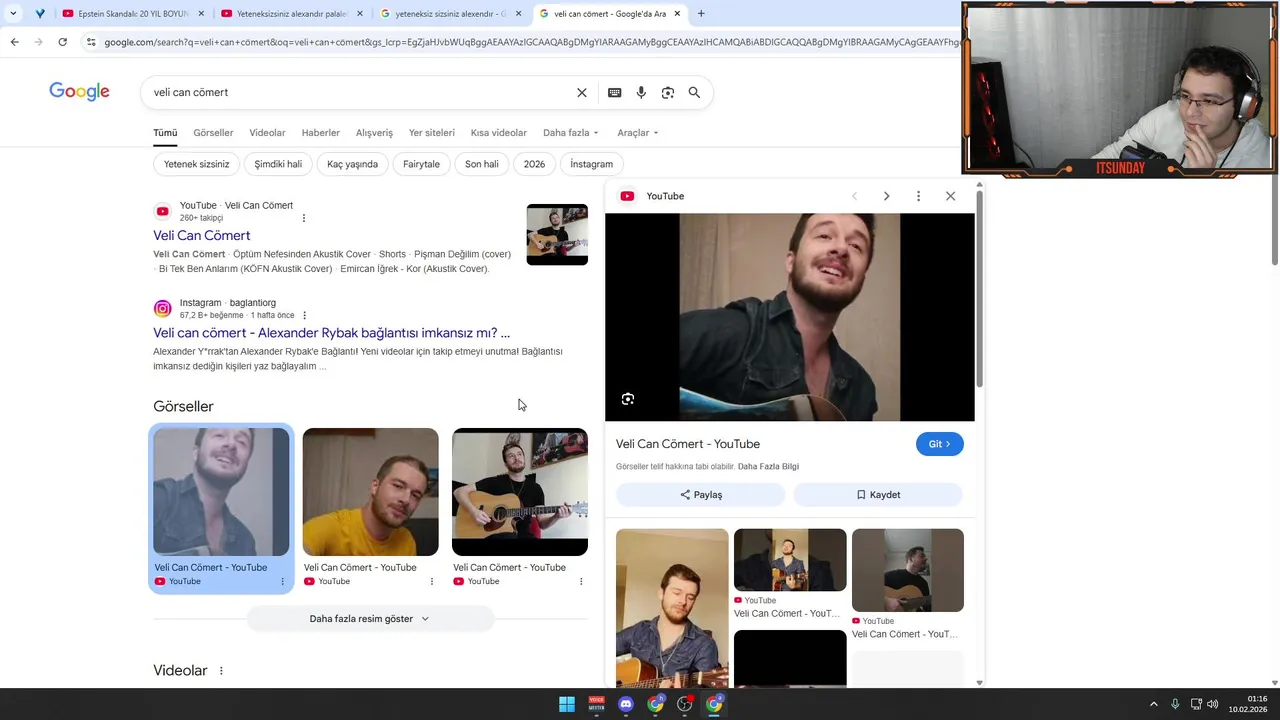Close the image preview panel
Image resolution: width=1280 pixels, height=720 pixels.
click(950, 196)
